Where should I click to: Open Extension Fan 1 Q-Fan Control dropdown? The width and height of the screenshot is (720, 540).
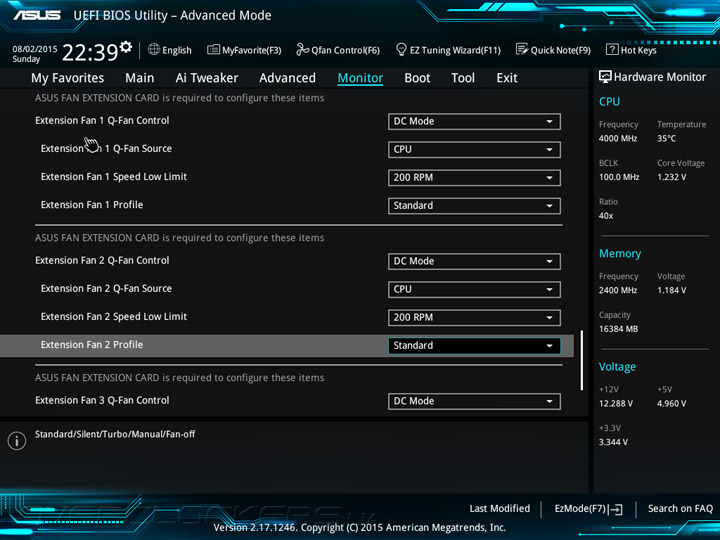point(474,121)
